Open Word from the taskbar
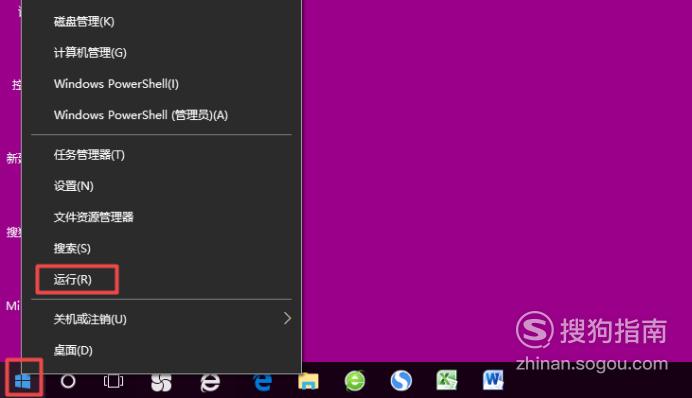This screenshot has width=692, height=398. click(493, 380)
